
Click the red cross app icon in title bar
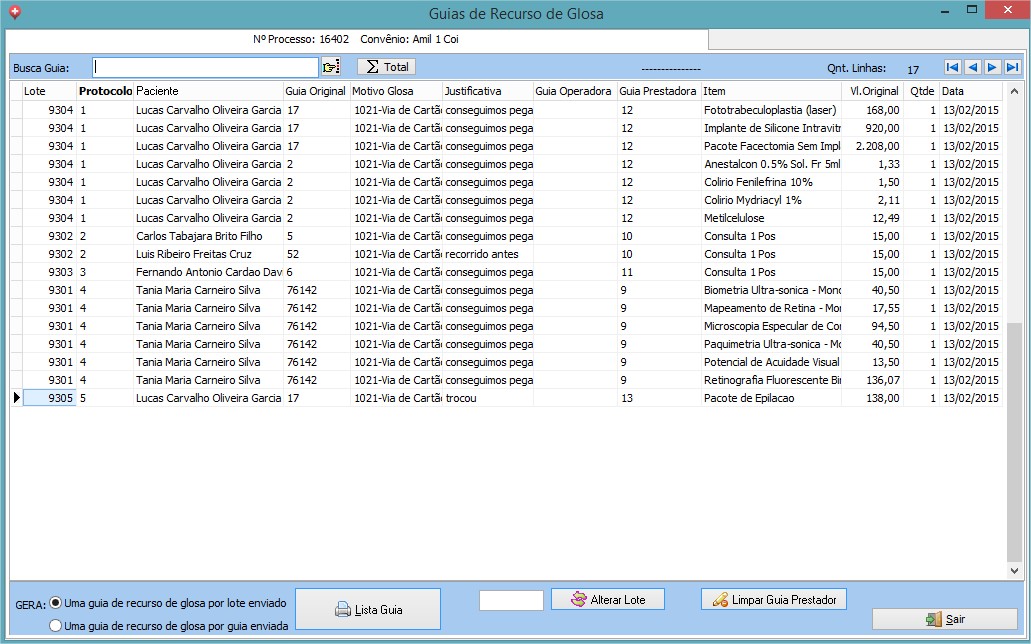click(13, 13)
